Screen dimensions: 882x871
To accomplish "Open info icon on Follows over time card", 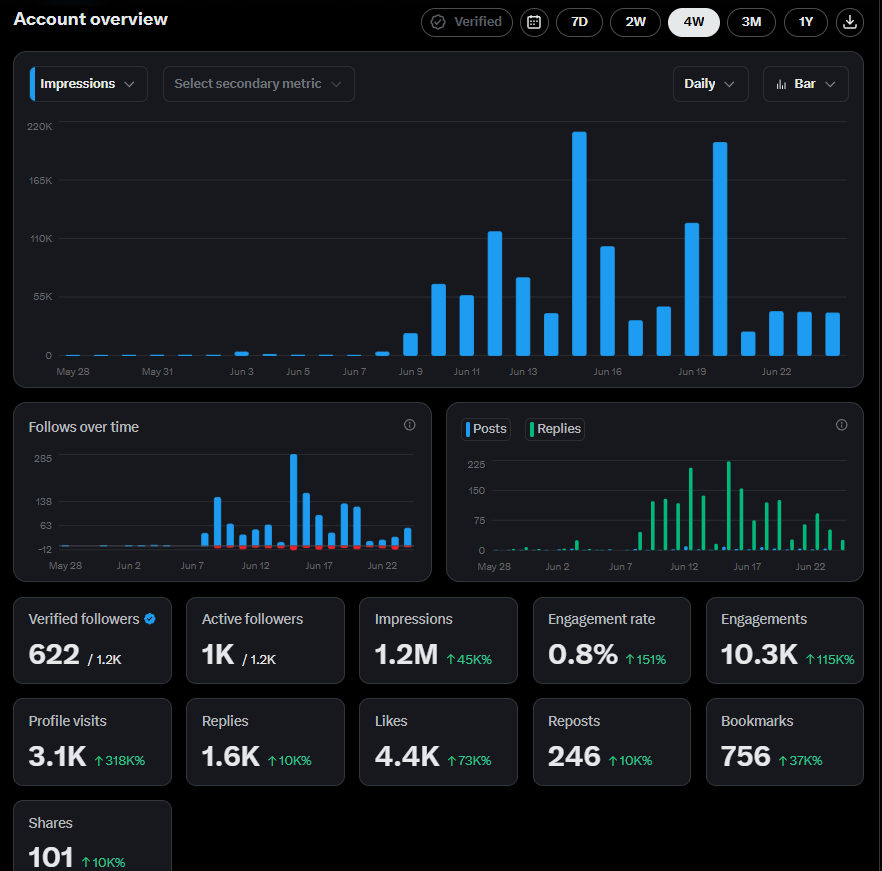I will click(410, 425).
